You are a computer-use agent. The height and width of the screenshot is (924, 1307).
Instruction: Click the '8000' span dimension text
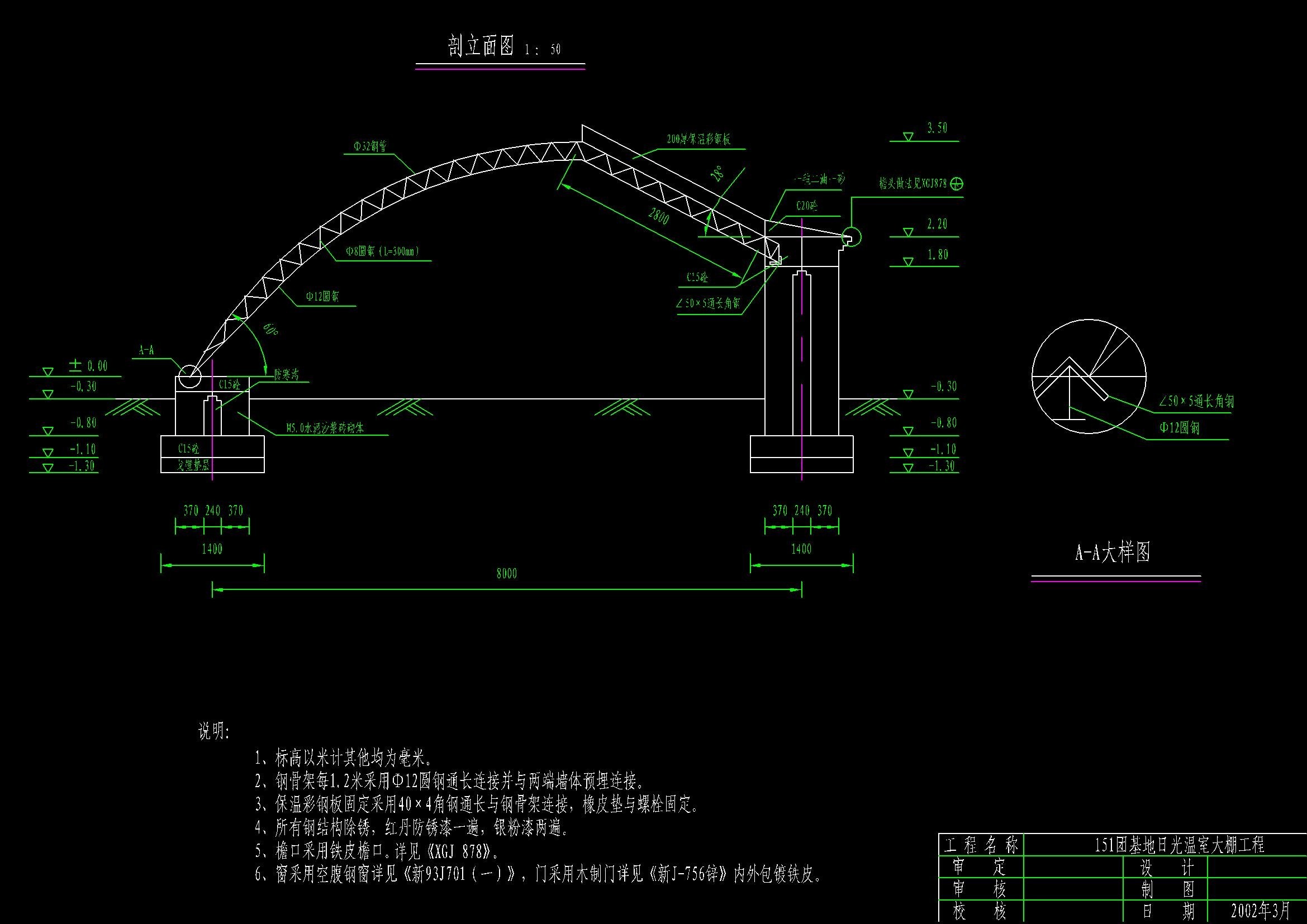click(507, 574)
